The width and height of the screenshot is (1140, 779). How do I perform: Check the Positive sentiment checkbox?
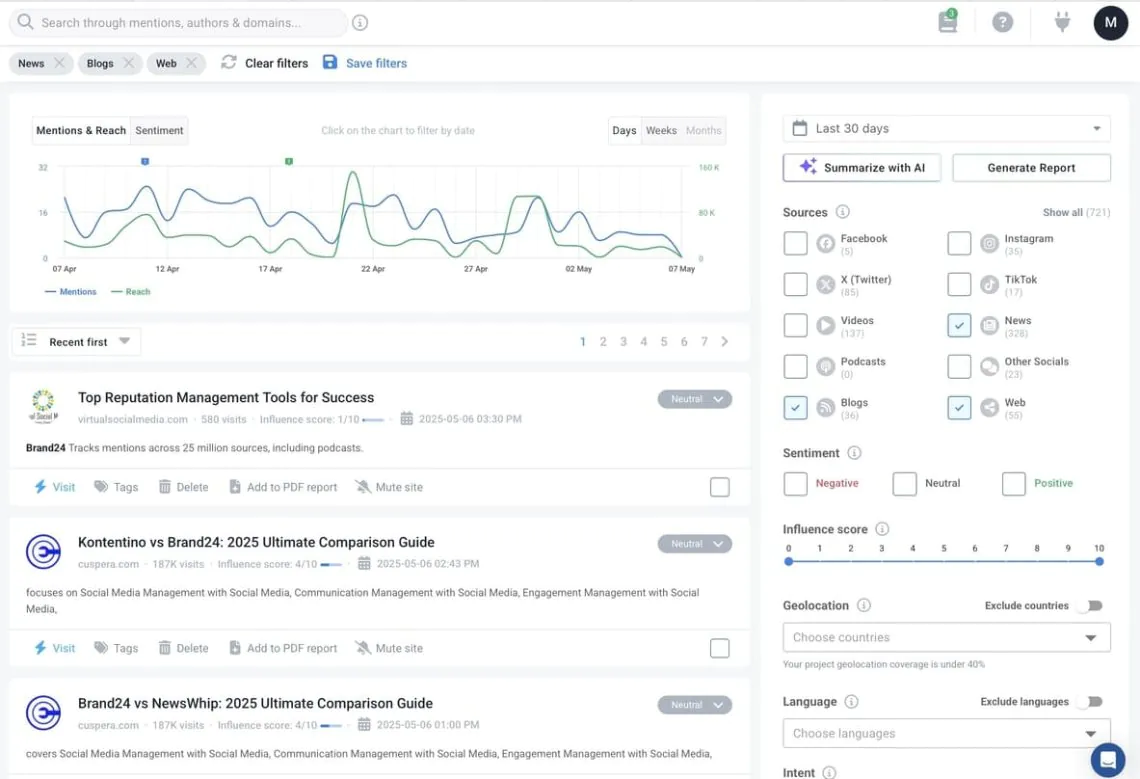(1013, 484)
